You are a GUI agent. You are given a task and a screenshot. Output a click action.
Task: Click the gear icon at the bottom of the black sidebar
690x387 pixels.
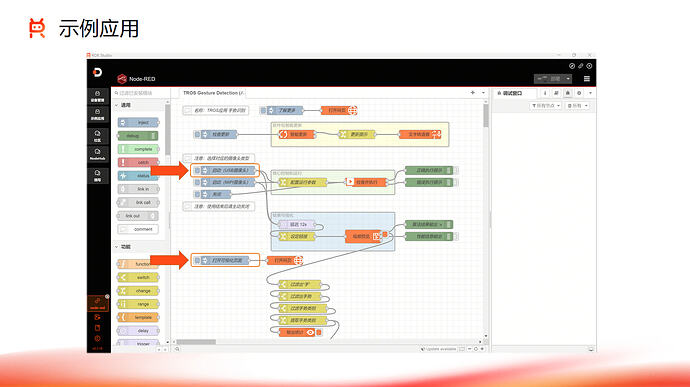pos(97,339)
